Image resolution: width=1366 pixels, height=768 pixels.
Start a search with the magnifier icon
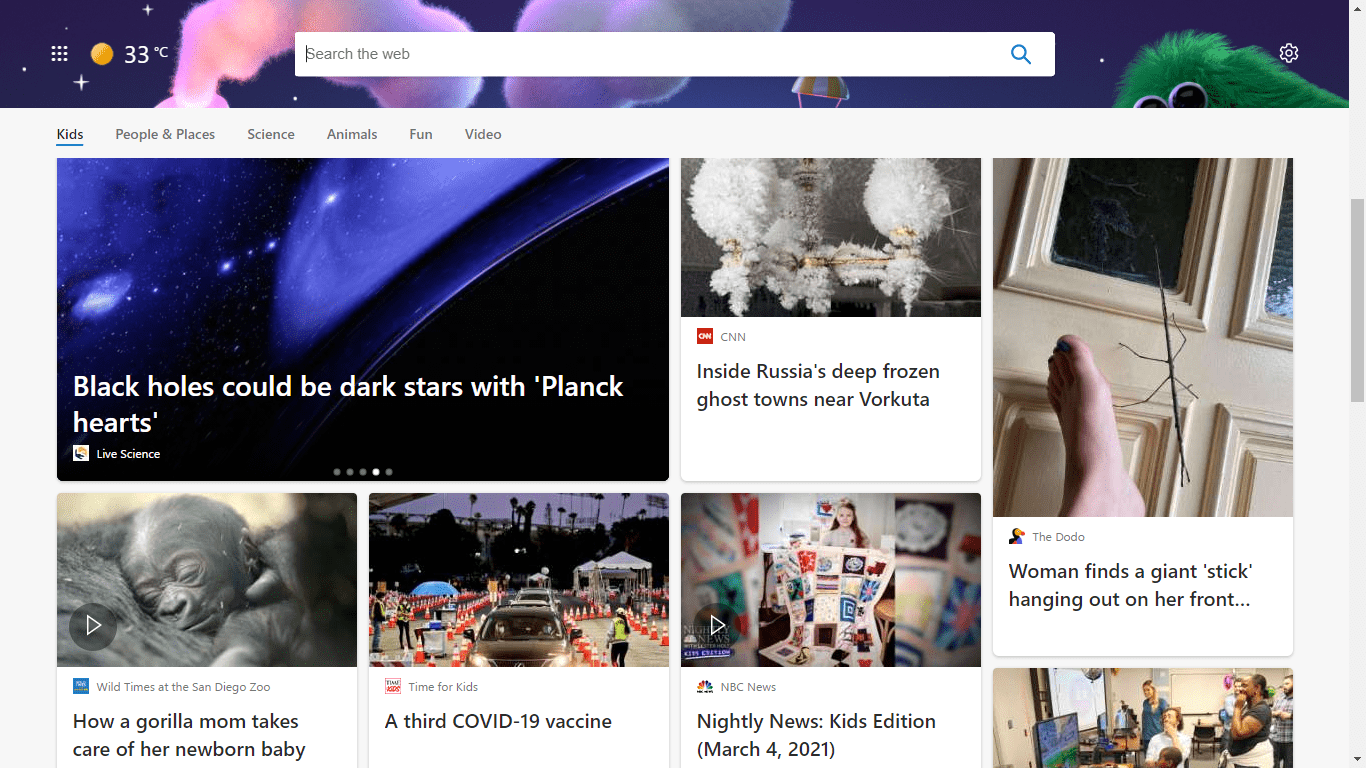click(x=1021, y=54)
